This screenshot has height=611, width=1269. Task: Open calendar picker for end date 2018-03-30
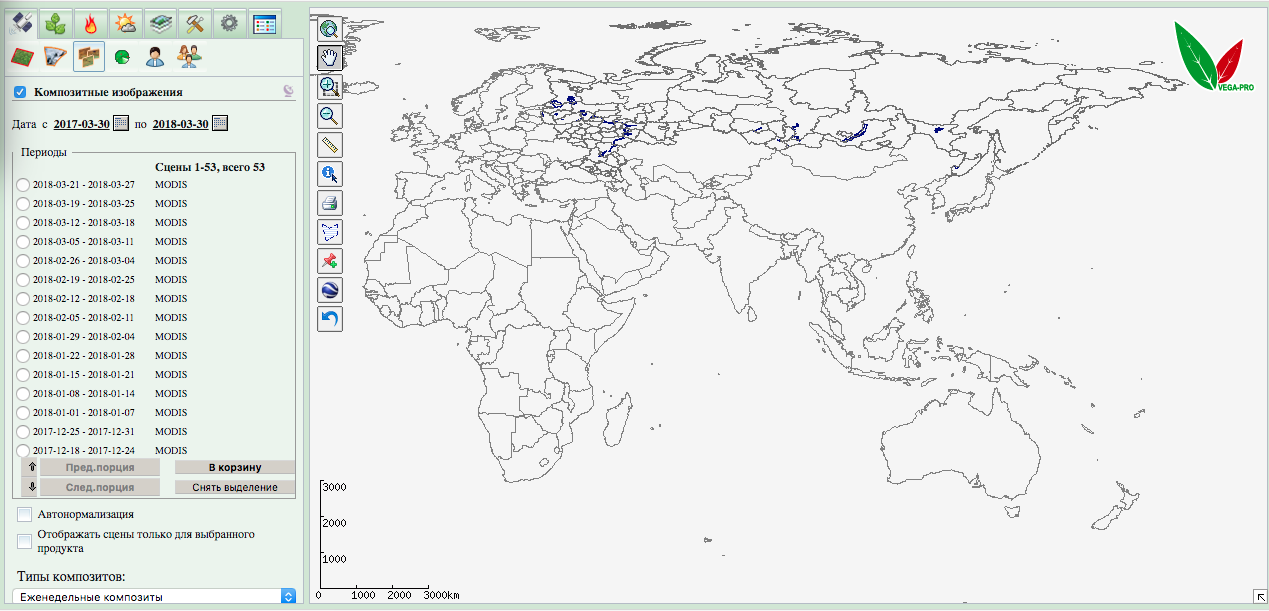pyautogui.click(x=220, y=124)
